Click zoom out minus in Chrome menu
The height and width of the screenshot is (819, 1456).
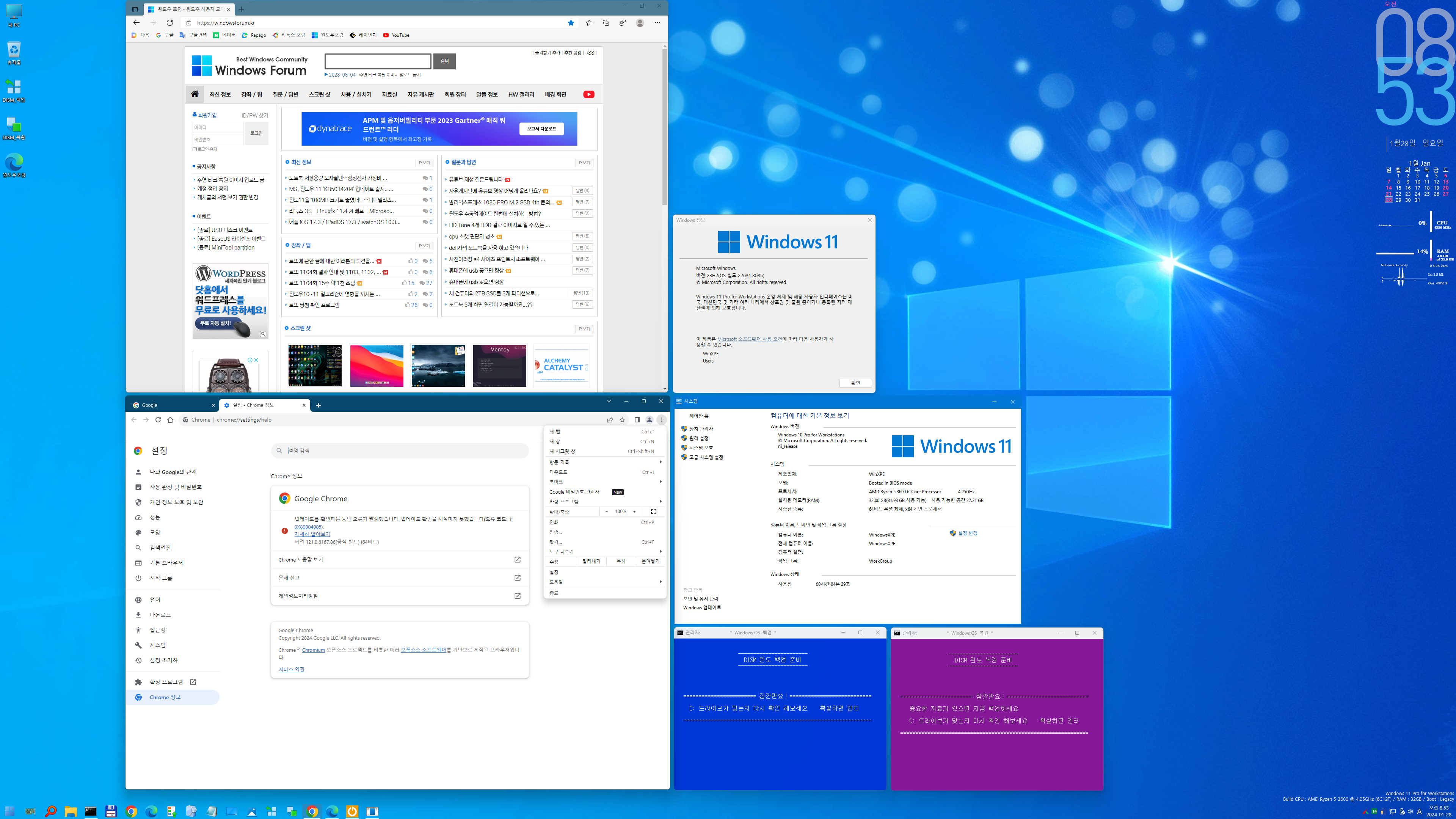click(607, 511)
